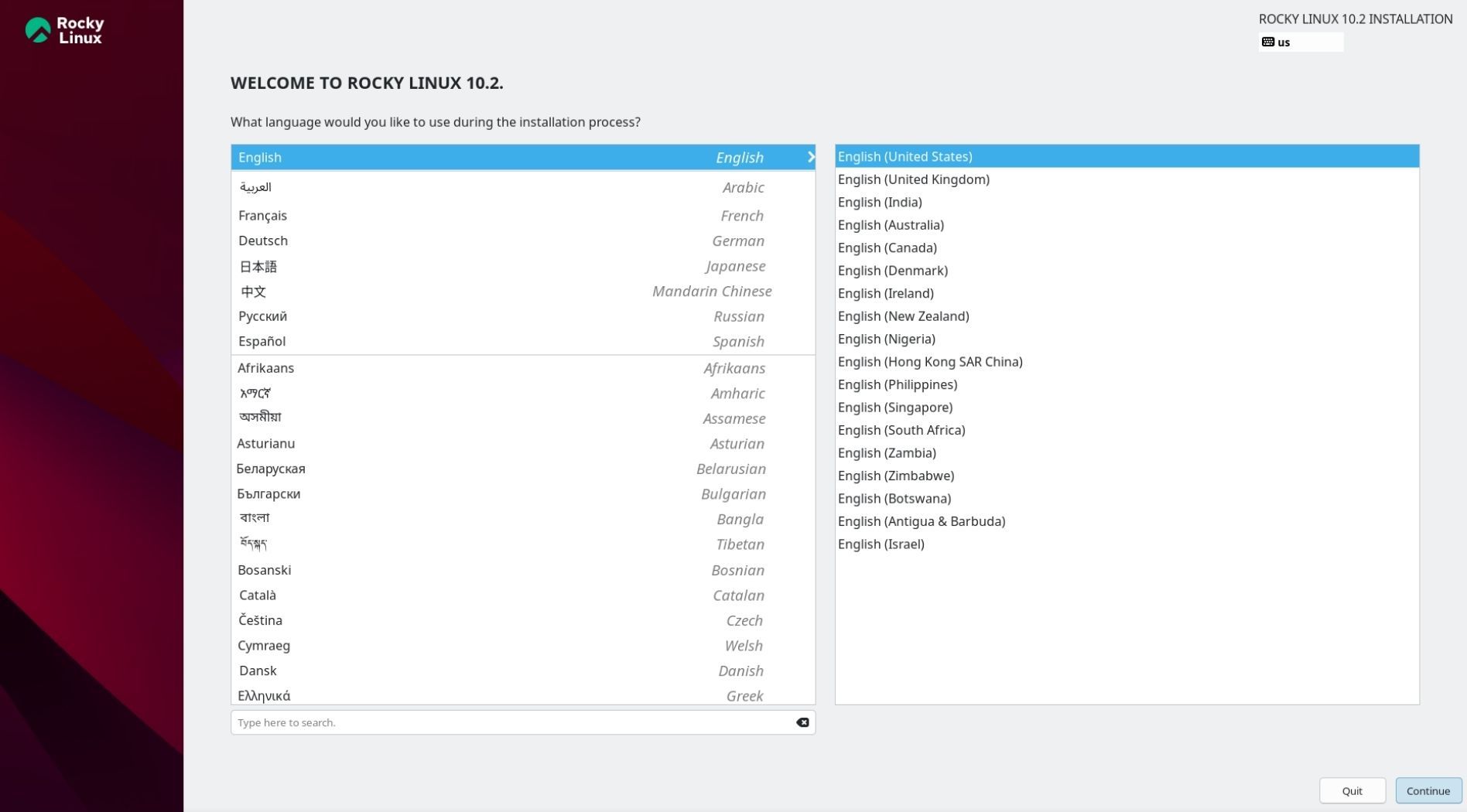The height and width of the screenshot is (812, 1467).
Task: Select Afrikaans in the language list
Action: 523,368
